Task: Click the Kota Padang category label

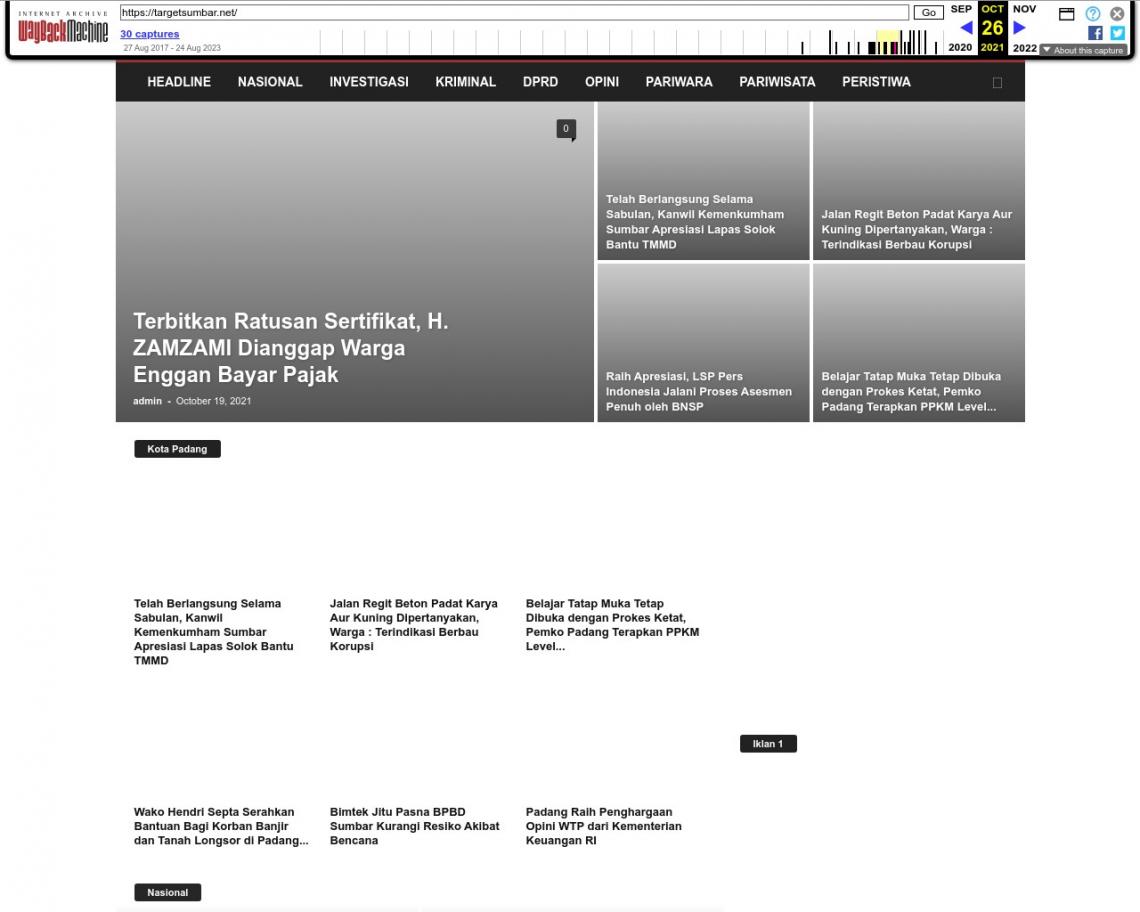Action: [177, 449]
